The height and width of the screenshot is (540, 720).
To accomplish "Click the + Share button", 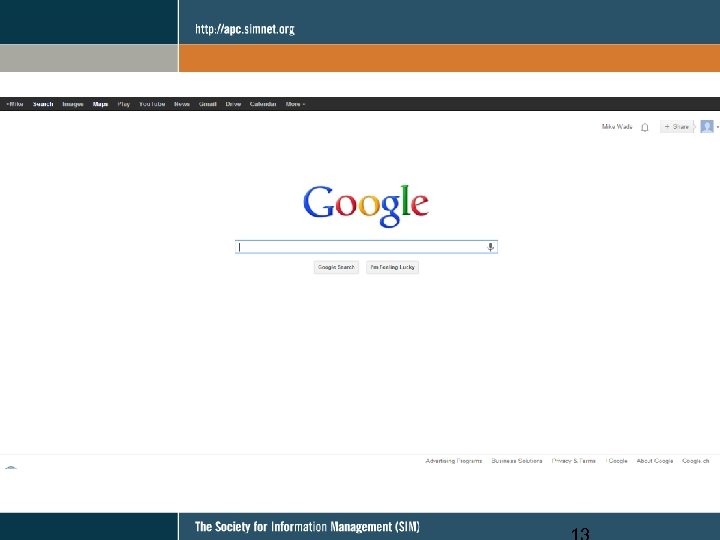I will (677, 127).
